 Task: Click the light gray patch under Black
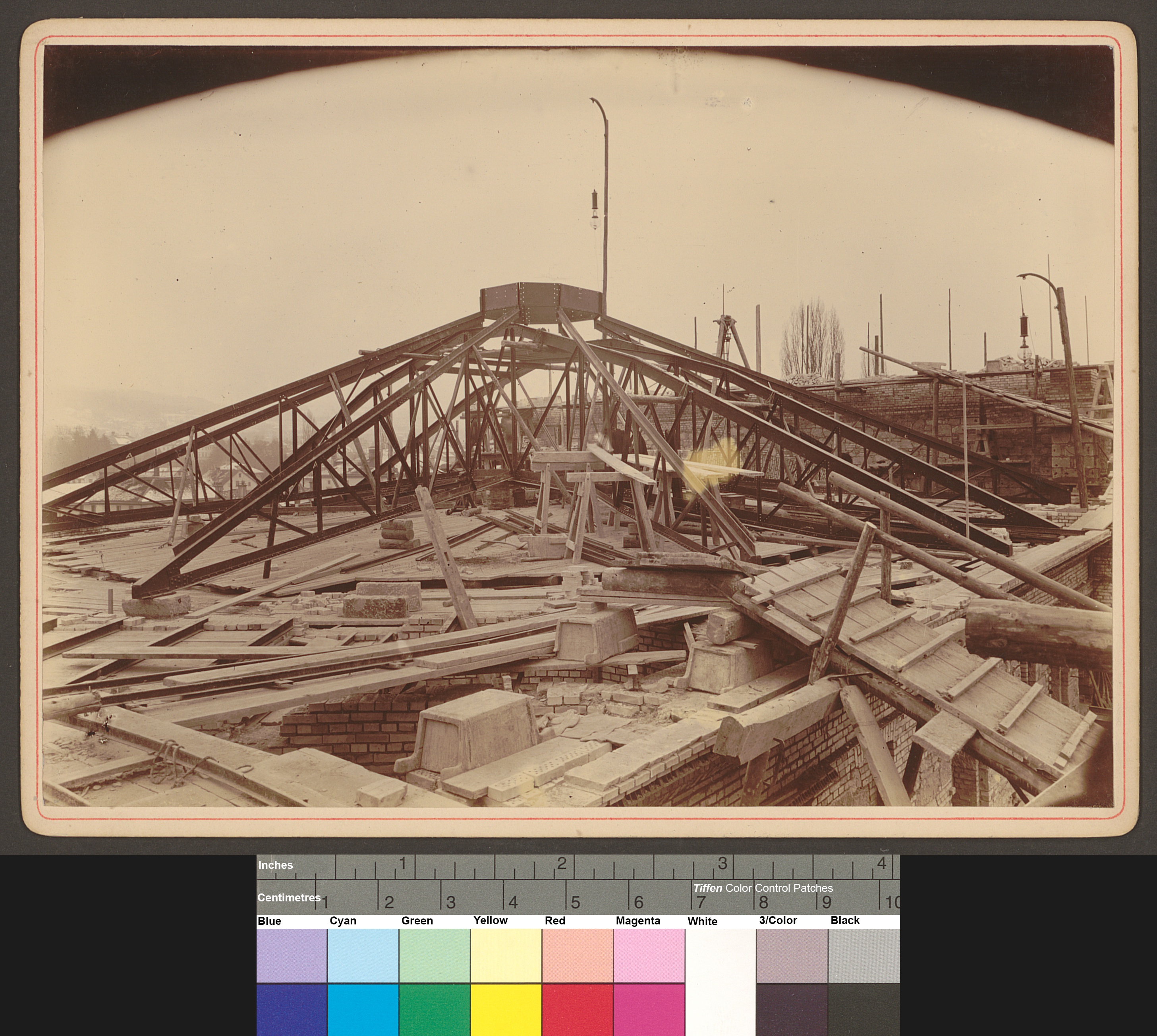pos(864,955)
